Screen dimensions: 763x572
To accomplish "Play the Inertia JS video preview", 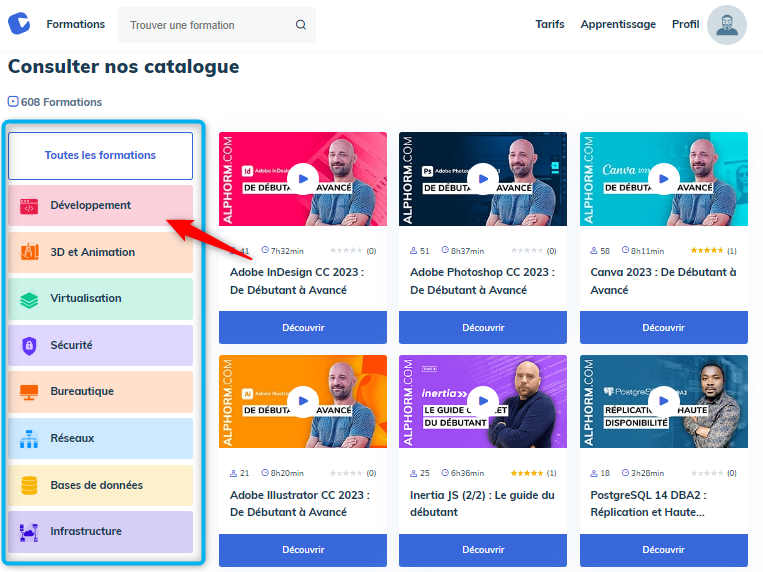I will [483, 401].
